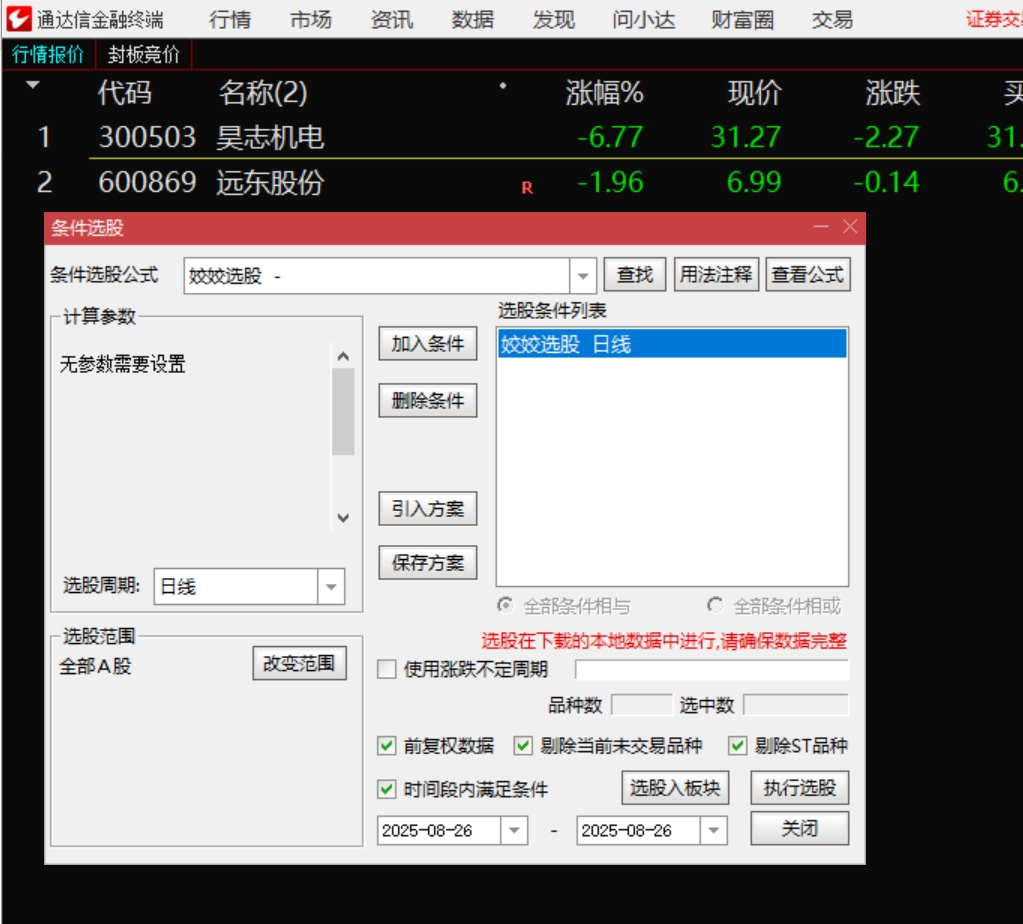Toggle the 时间段内满足条件 checkbox
The height and width of the screenshot is (924, 1023).
tap(387, 789)
